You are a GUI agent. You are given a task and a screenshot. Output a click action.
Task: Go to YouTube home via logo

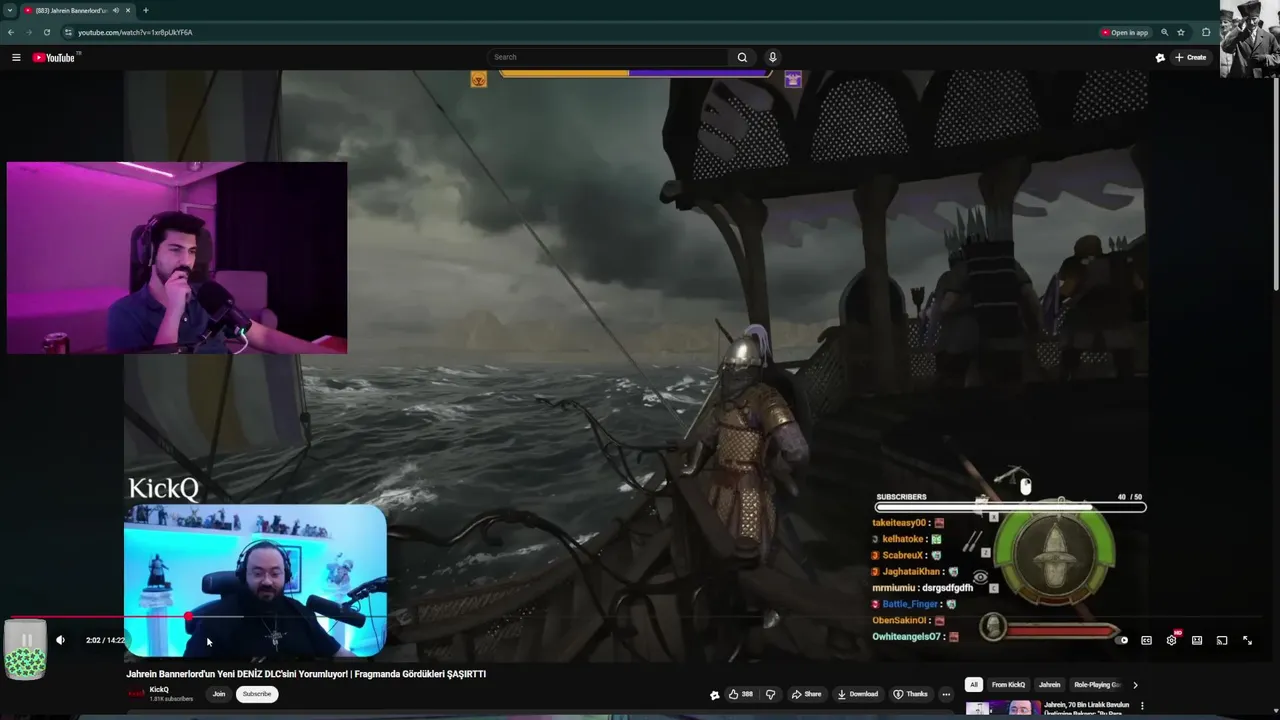pos(54,57)
